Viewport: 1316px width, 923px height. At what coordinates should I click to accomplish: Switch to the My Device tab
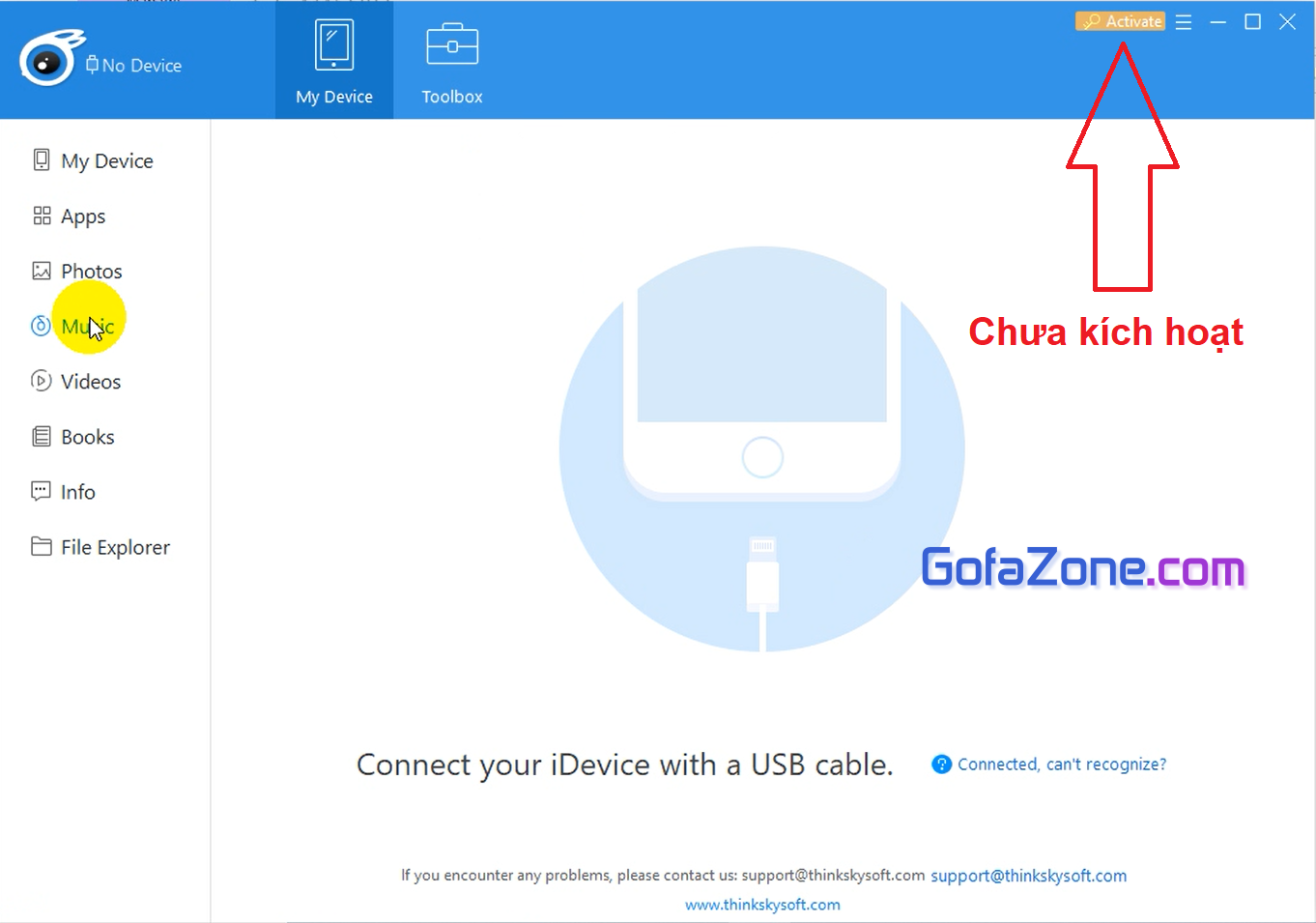(334, 60)
